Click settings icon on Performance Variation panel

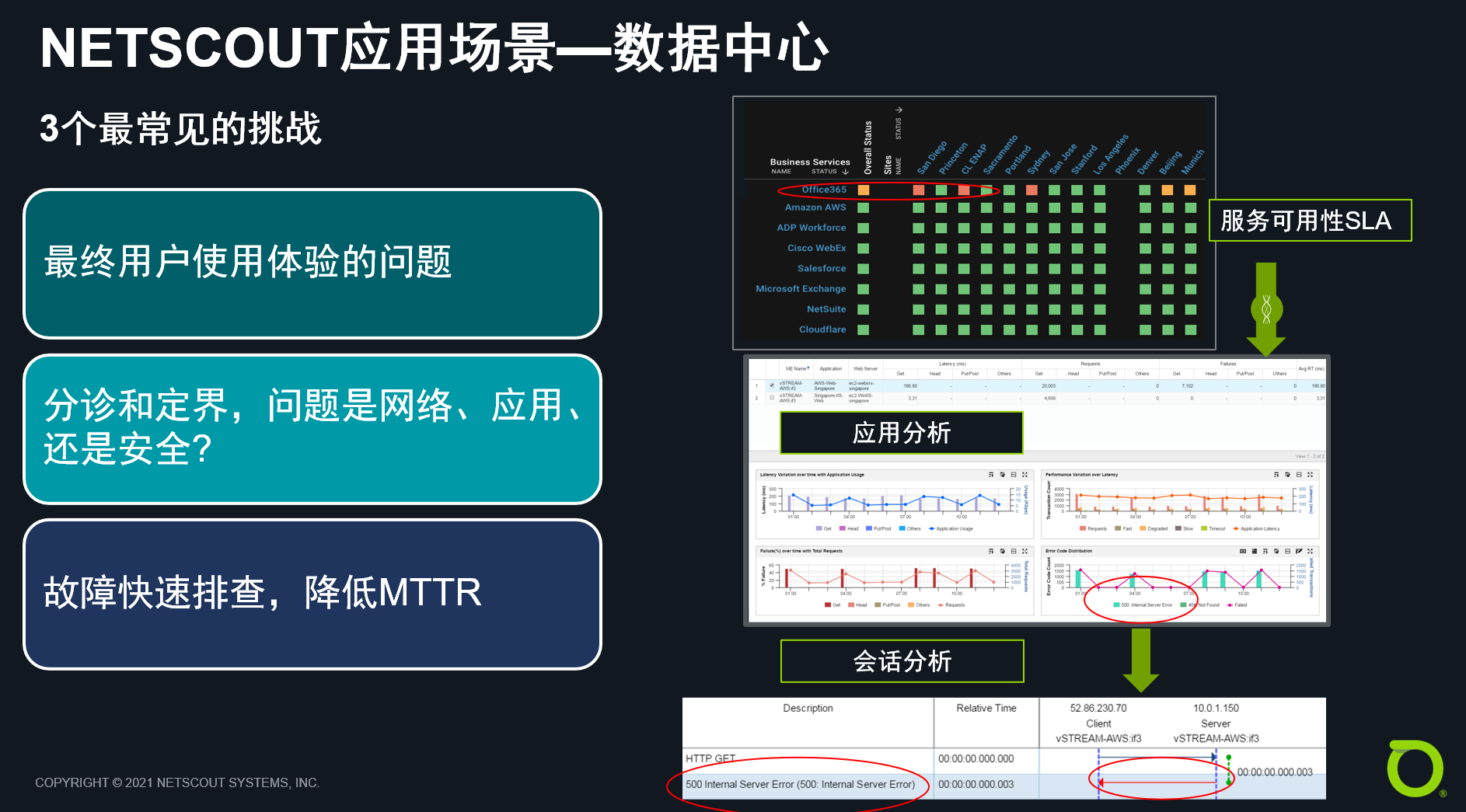[1276, 474]
